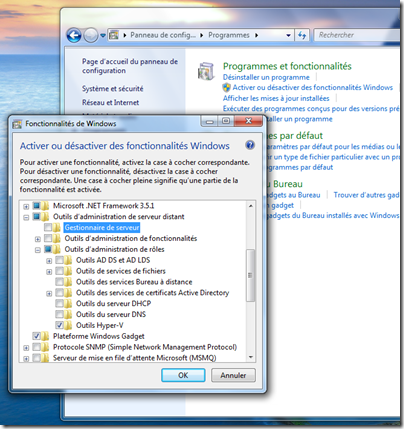Select 'Outils Hyper-V' tree label
The width and height of the screenshot is (404, 429).
100,325
